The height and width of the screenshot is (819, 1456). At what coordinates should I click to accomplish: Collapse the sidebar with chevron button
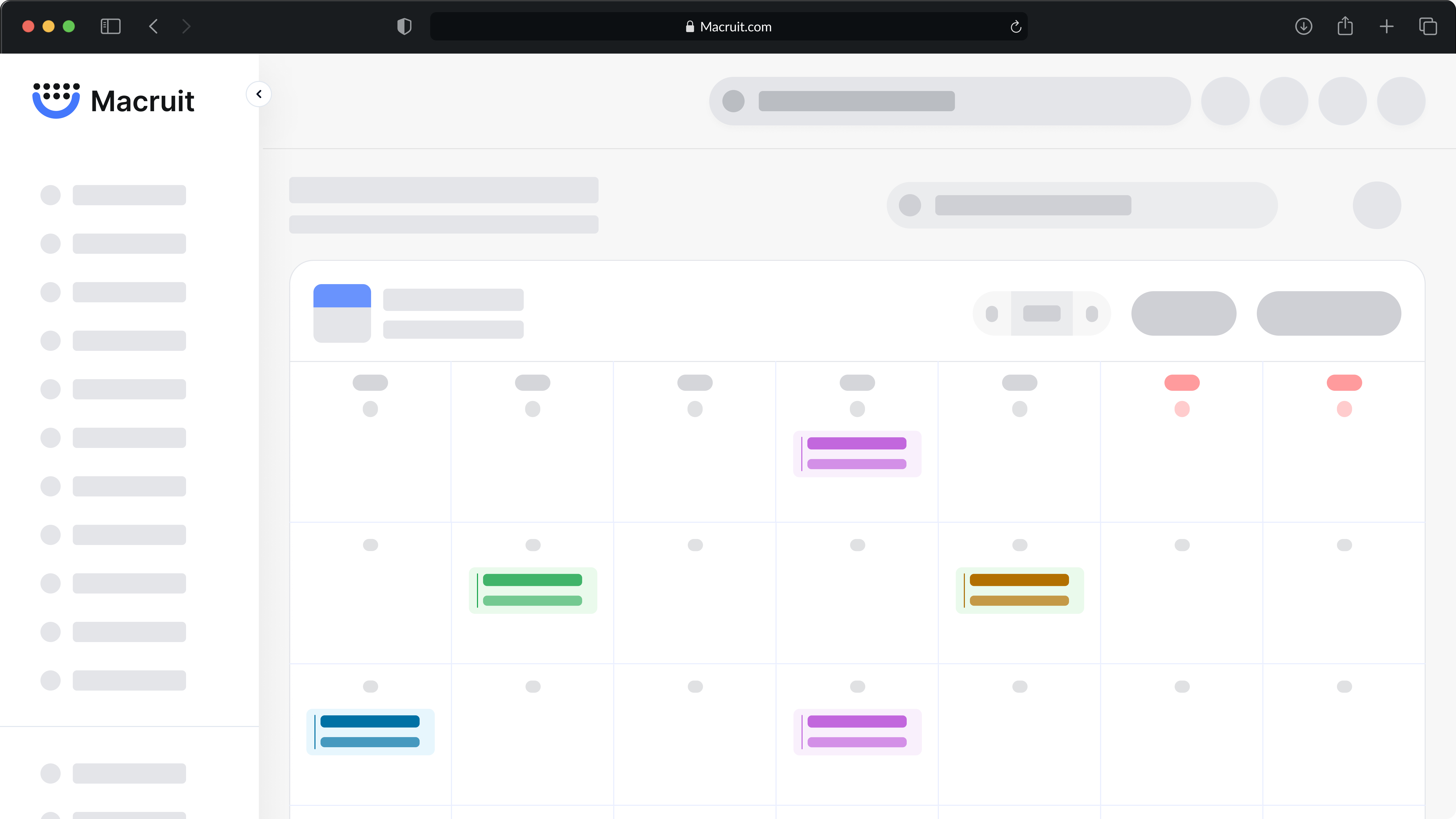(x=259, y=94)
